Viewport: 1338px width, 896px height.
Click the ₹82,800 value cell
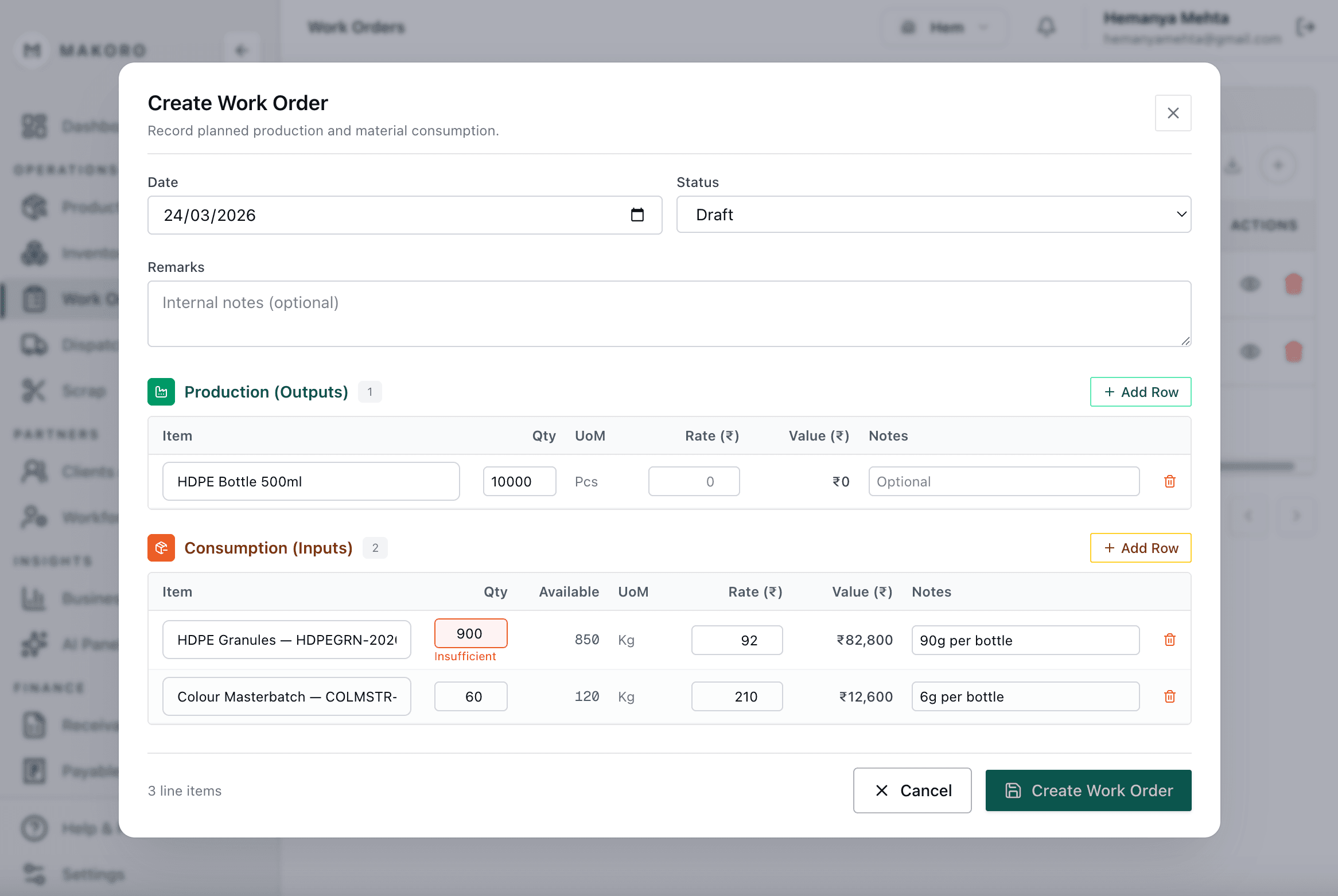(864, 640)
